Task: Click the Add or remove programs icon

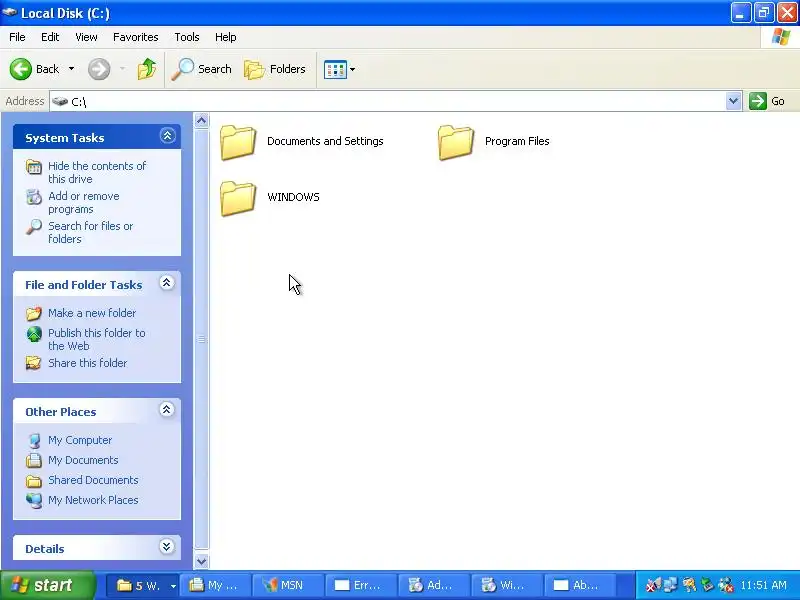Action: (34, 196)
